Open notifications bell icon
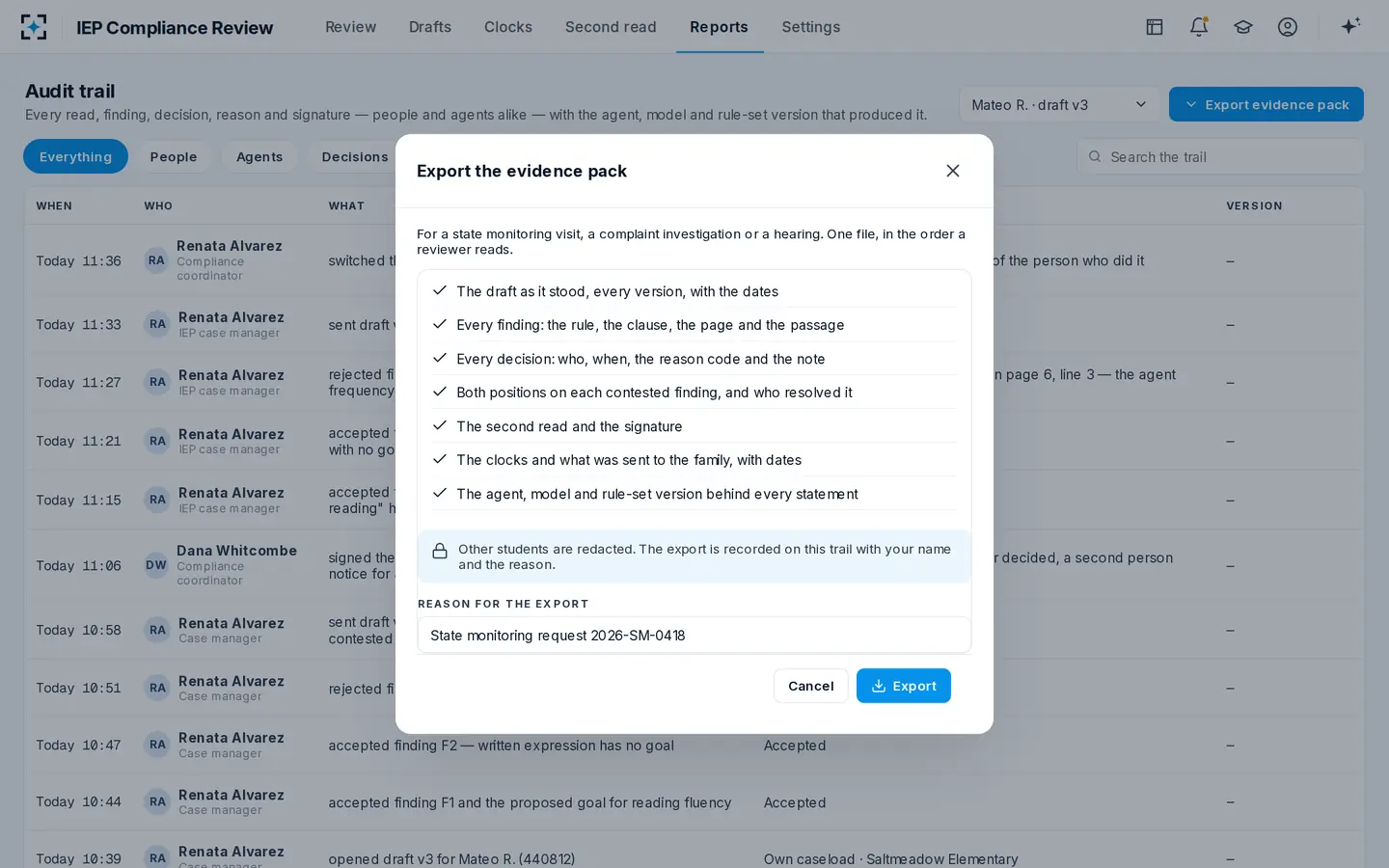 pos(1199,27)
